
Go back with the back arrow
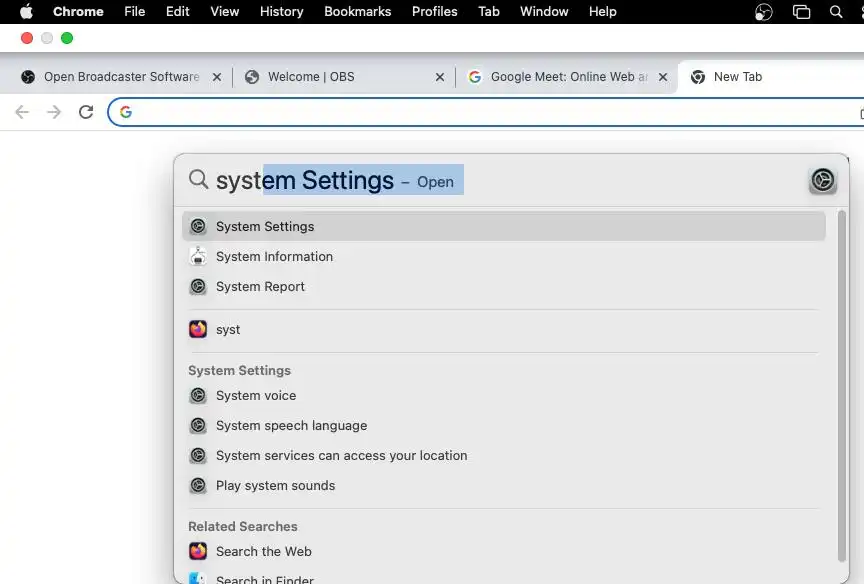tap(22, 112)
